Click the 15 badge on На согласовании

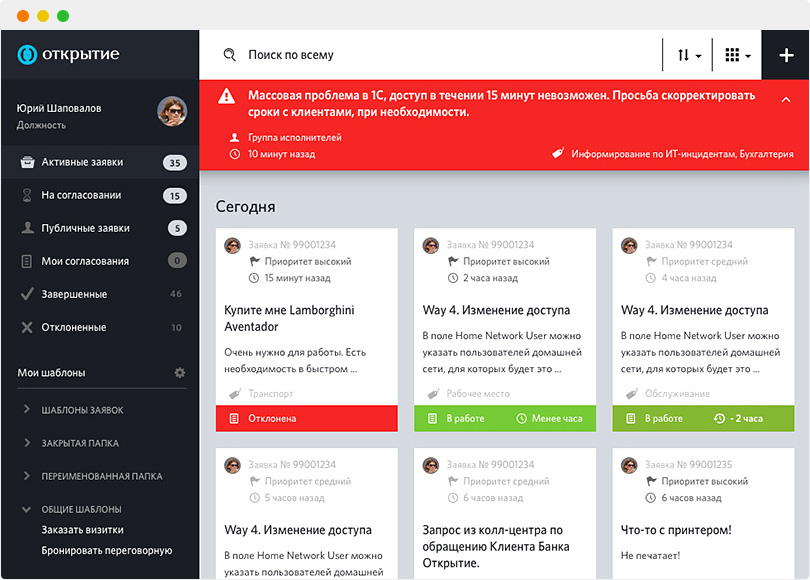[175, 196]
